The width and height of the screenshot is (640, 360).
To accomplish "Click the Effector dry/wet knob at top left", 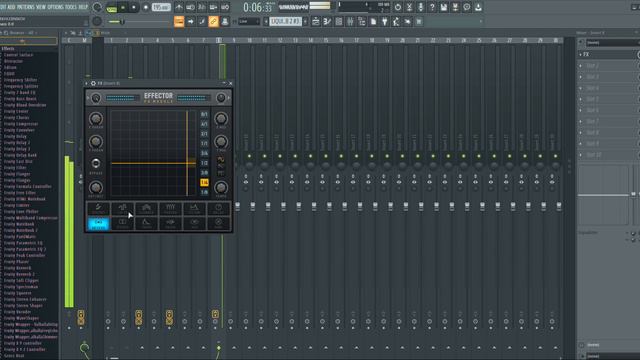I will point(96,98).
